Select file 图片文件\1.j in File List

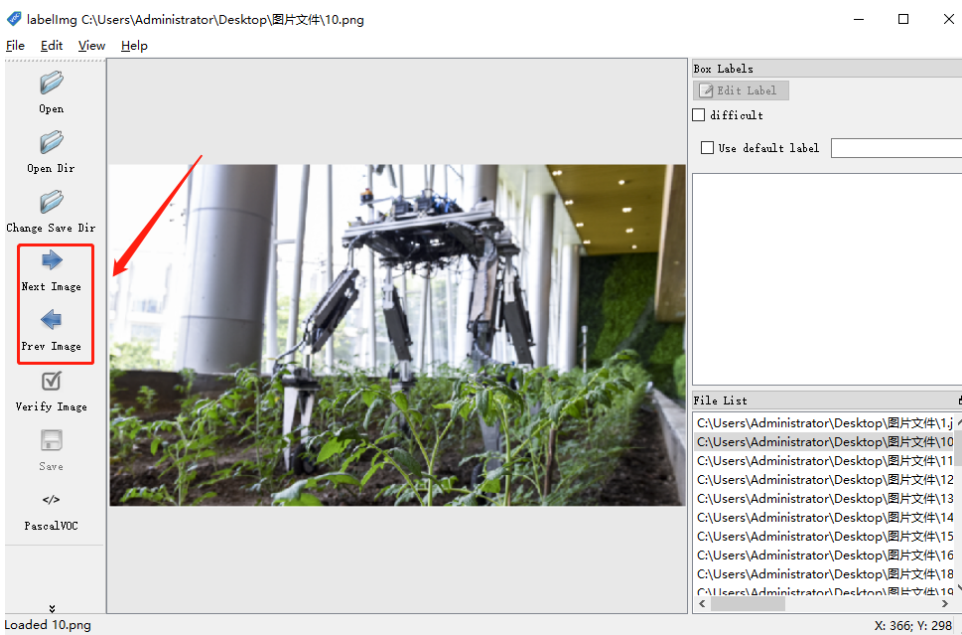pyautogui.click(x=824, y=423)
